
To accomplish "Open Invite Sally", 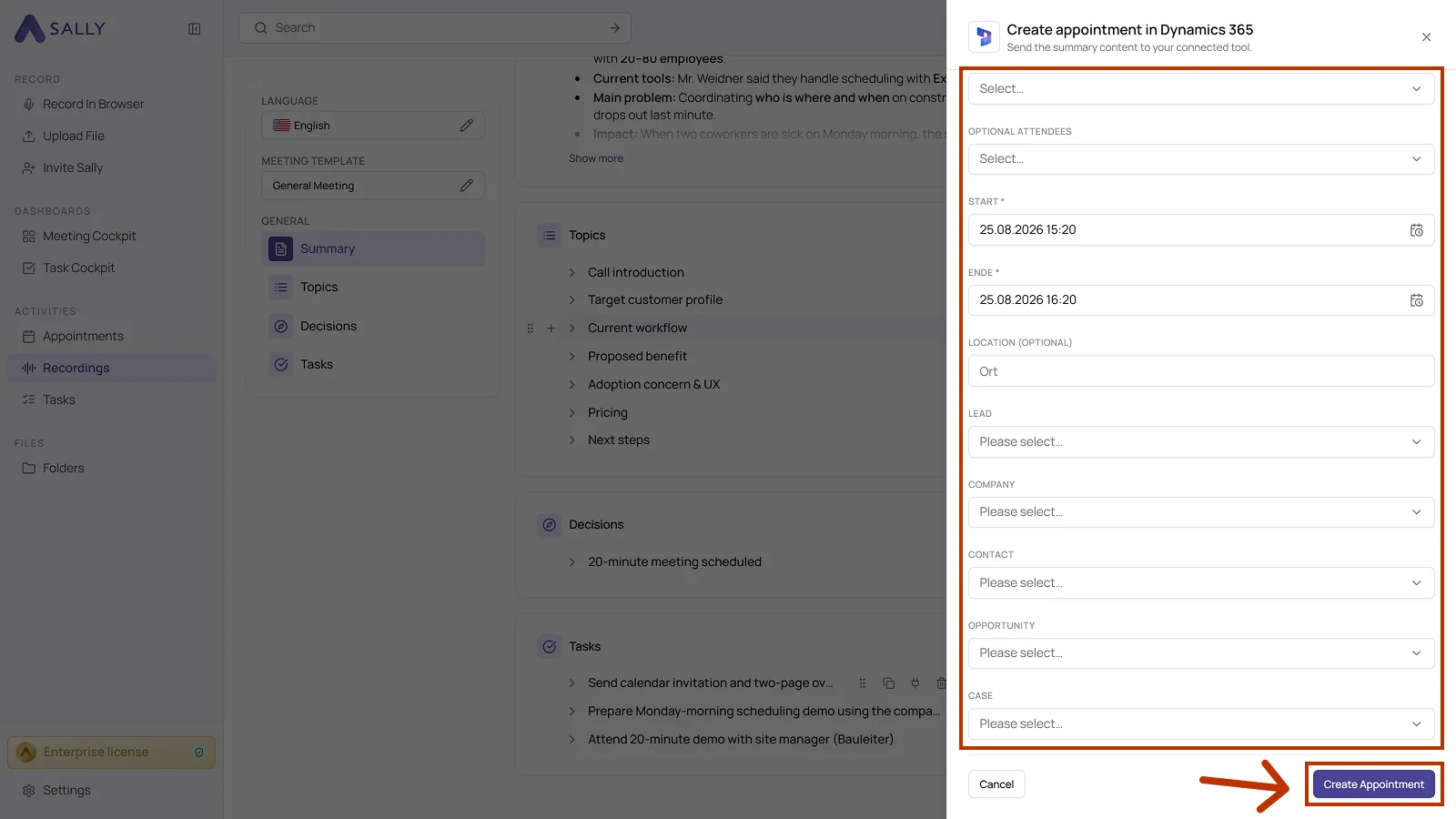I will pos(63,168).
